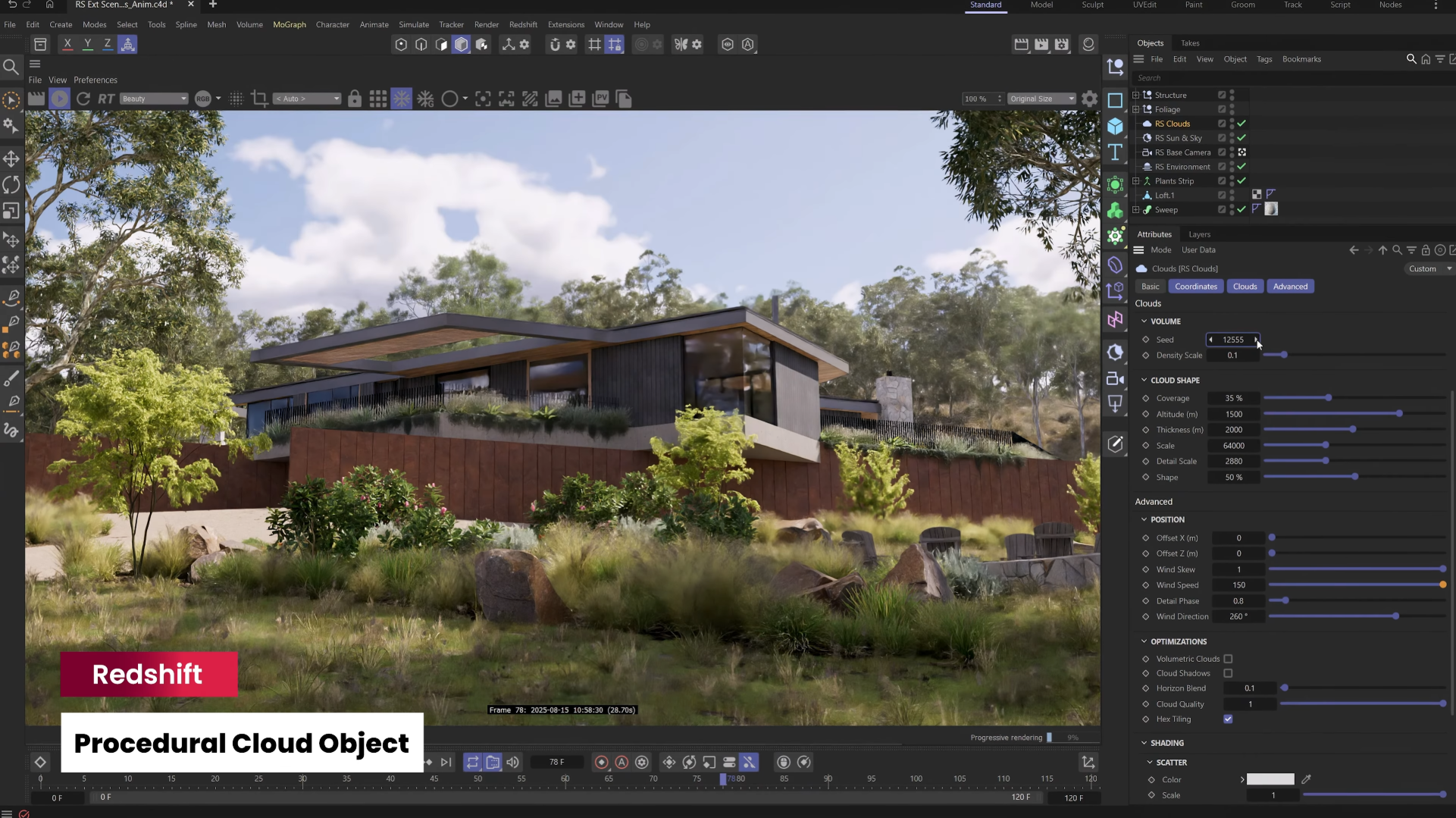The width and height of the screenshot is (1456, 818).
Task: Click the Advanced attribute tab button
Action: [1290, 287]
